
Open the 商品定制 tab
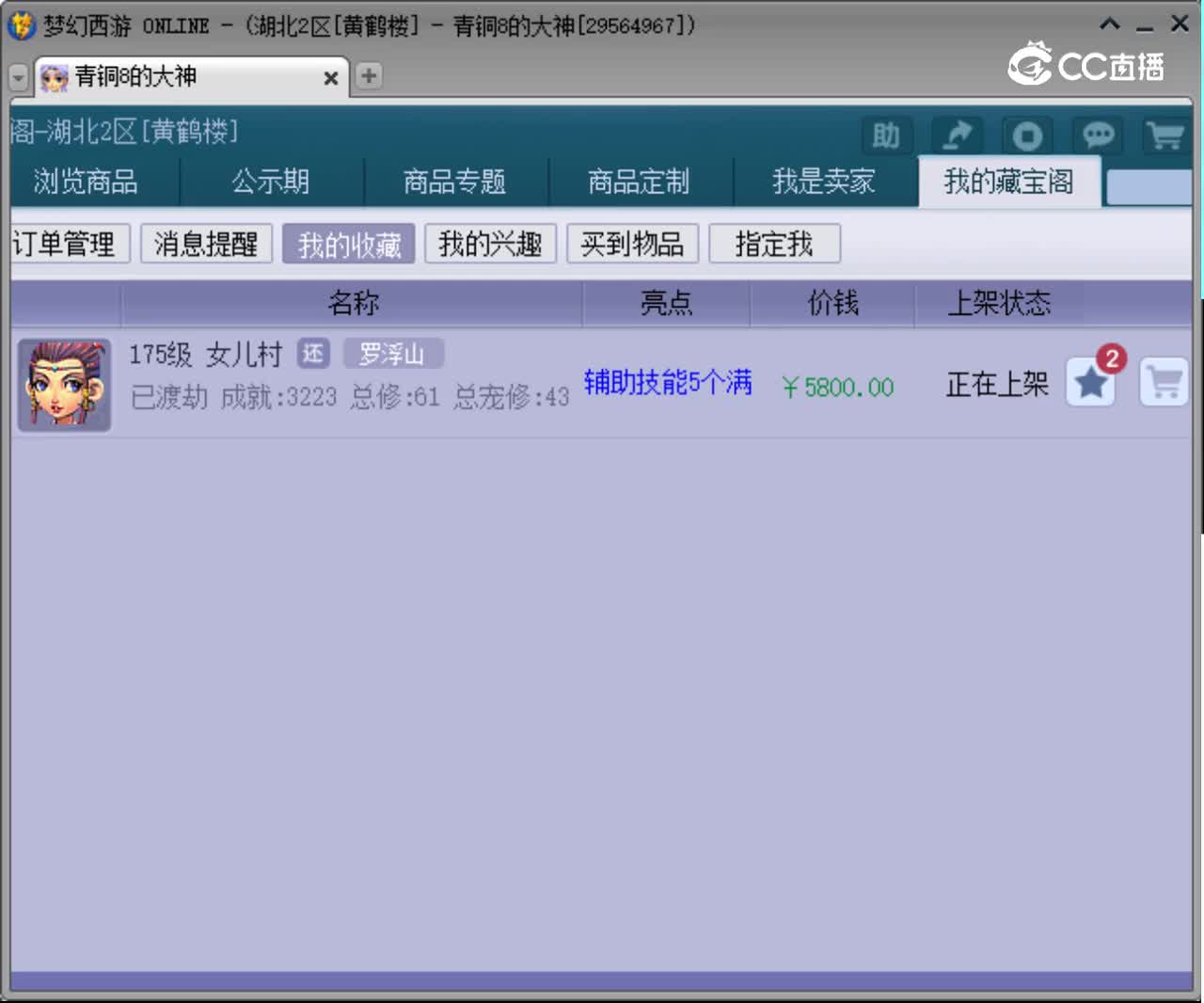tap(640, 181)
